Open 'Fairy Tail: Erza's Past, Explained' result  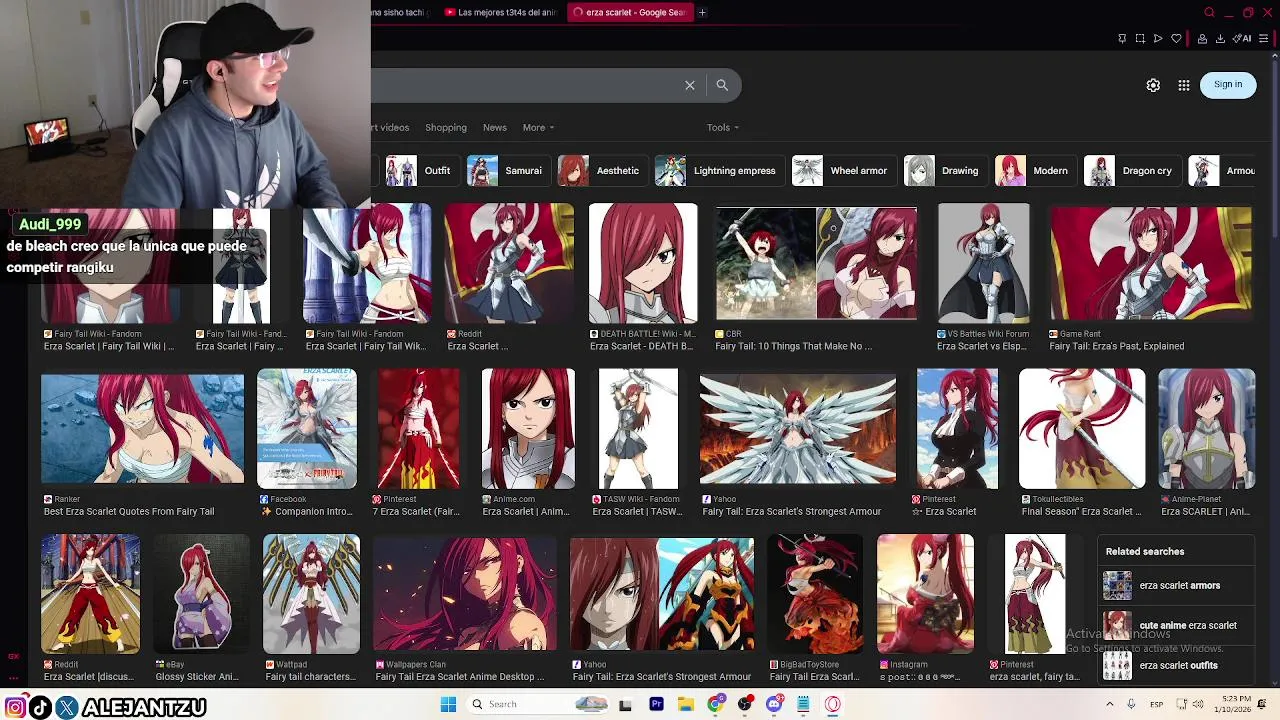(1116, 346)
